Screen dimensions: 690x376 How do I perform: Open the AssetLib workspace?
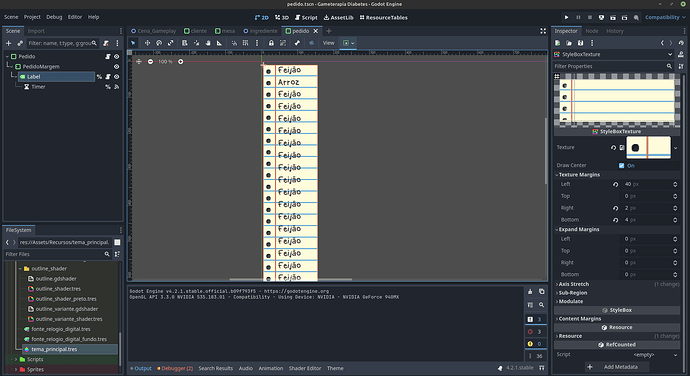tap(339, 17)
